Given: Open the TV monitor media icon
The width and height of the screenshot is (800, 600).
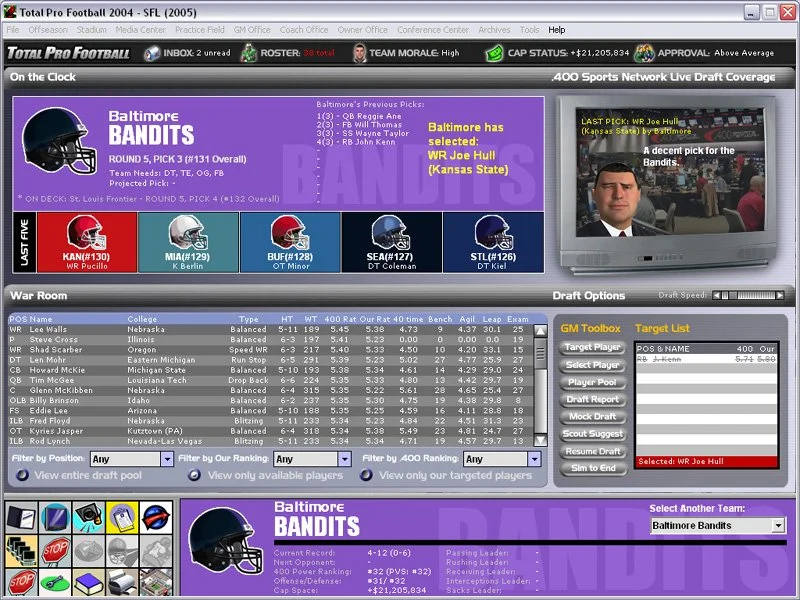Looking at the screenshot, I should pos(53,515).
